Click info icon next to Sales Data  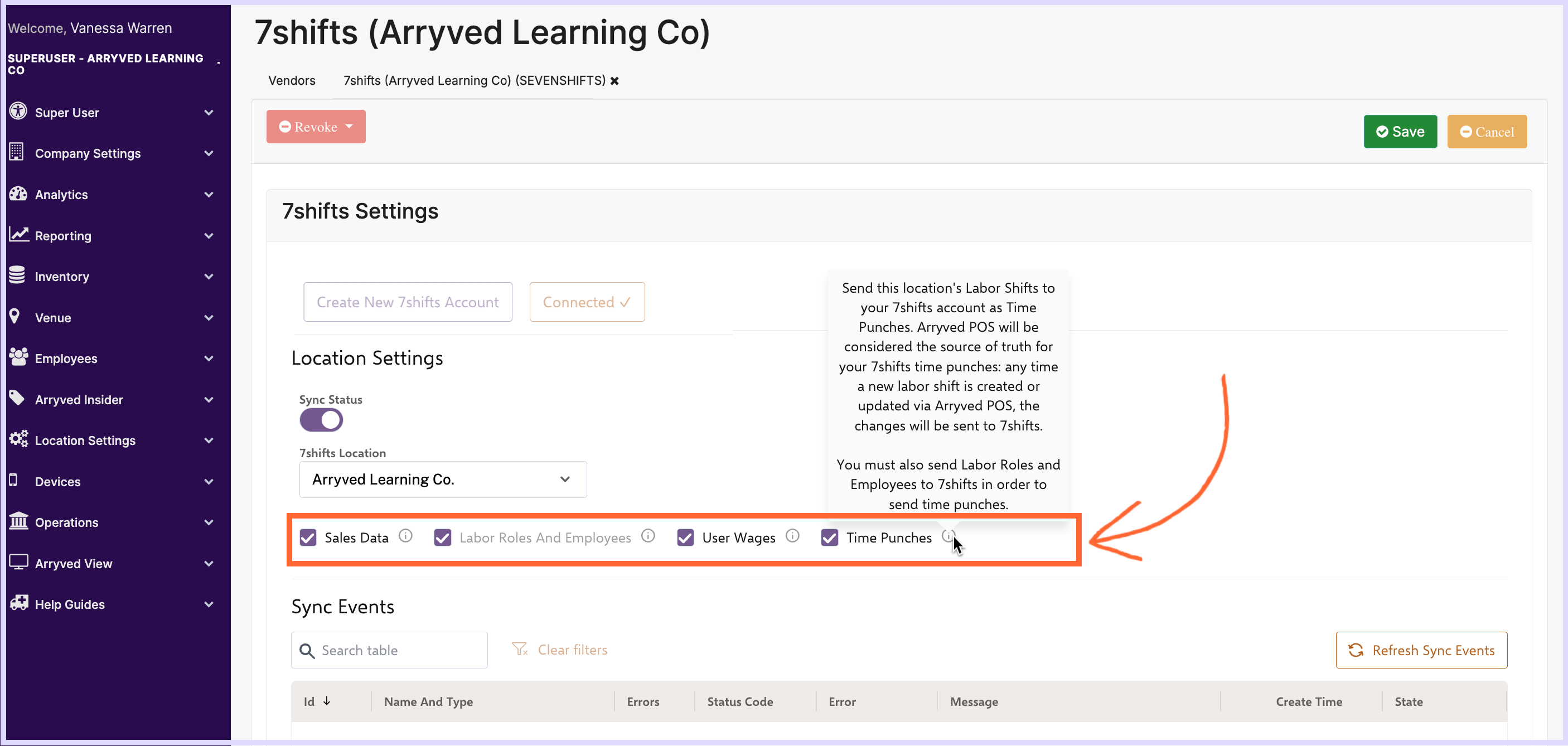click(x=405, y=536)
